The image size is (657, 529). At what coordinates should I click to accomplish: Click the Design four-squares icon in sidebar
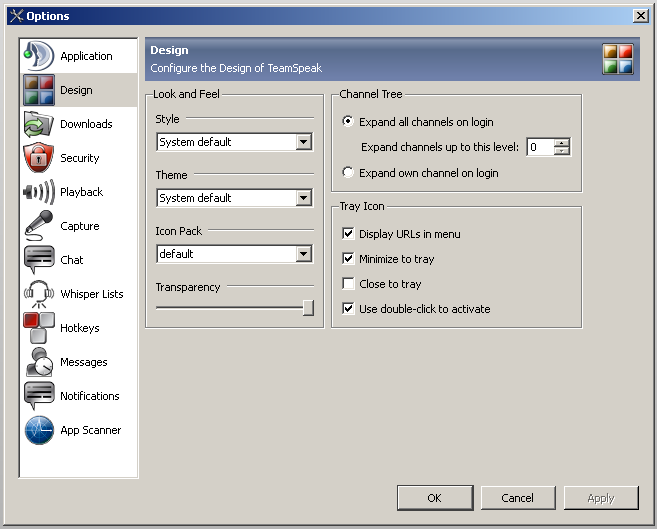[x=39, y=90]
